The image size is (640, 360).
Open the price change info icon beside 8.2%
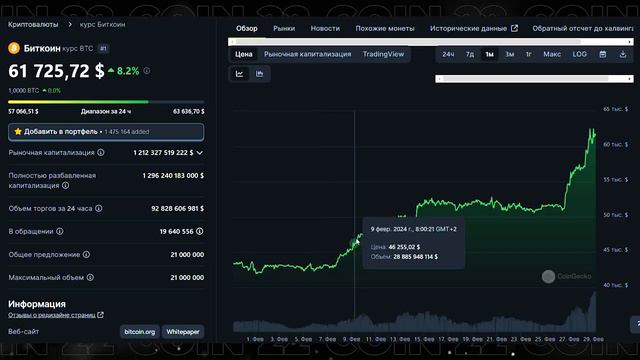click(x=147, y=71)
